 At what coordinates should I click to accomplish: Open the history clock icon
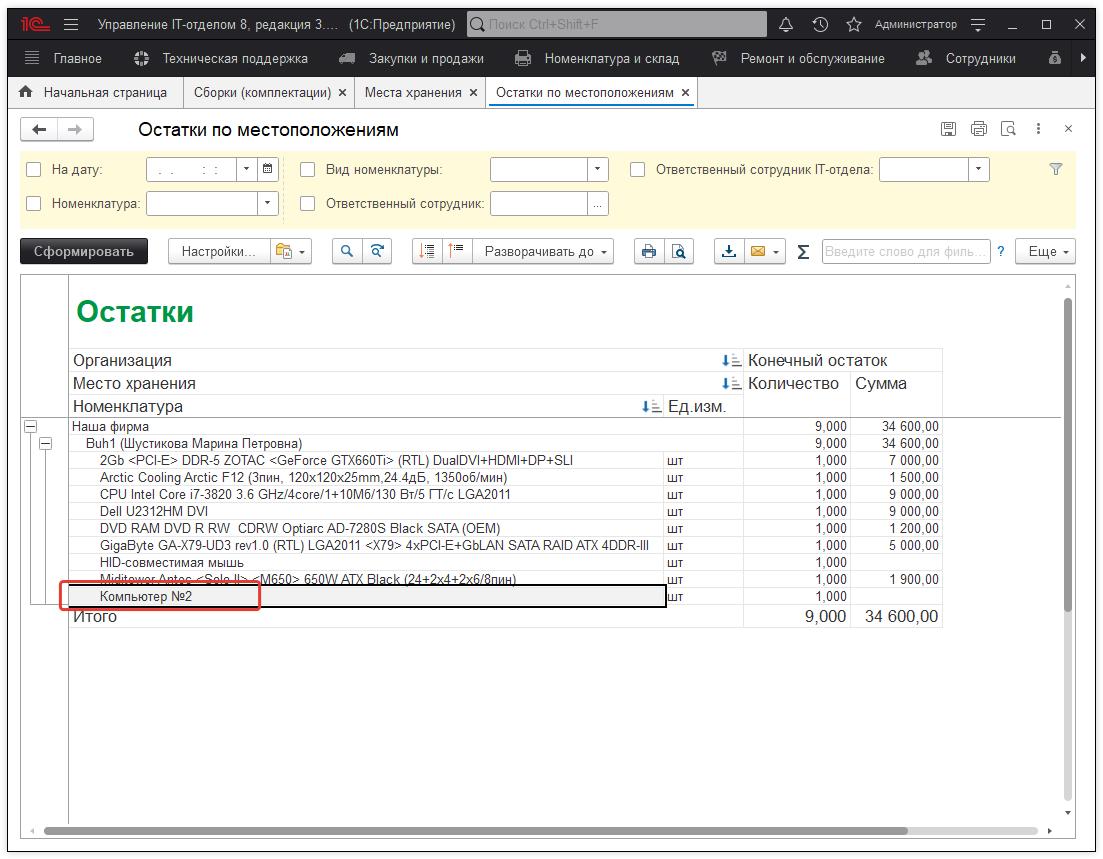(820, 24)
